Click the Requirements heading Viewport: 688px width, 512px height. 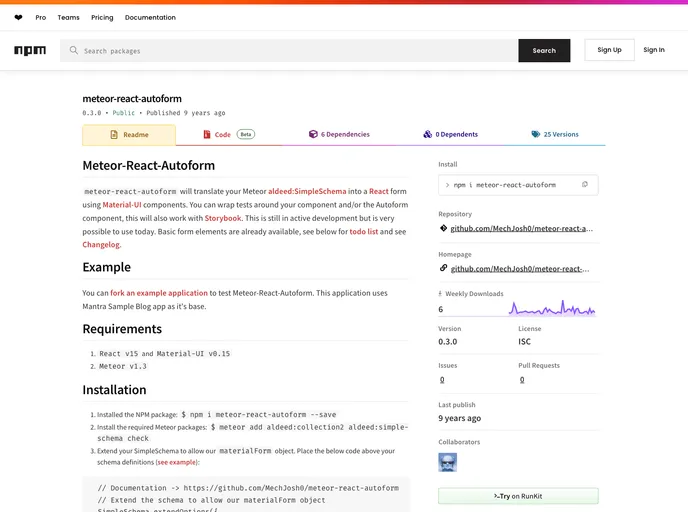(122, 329)
